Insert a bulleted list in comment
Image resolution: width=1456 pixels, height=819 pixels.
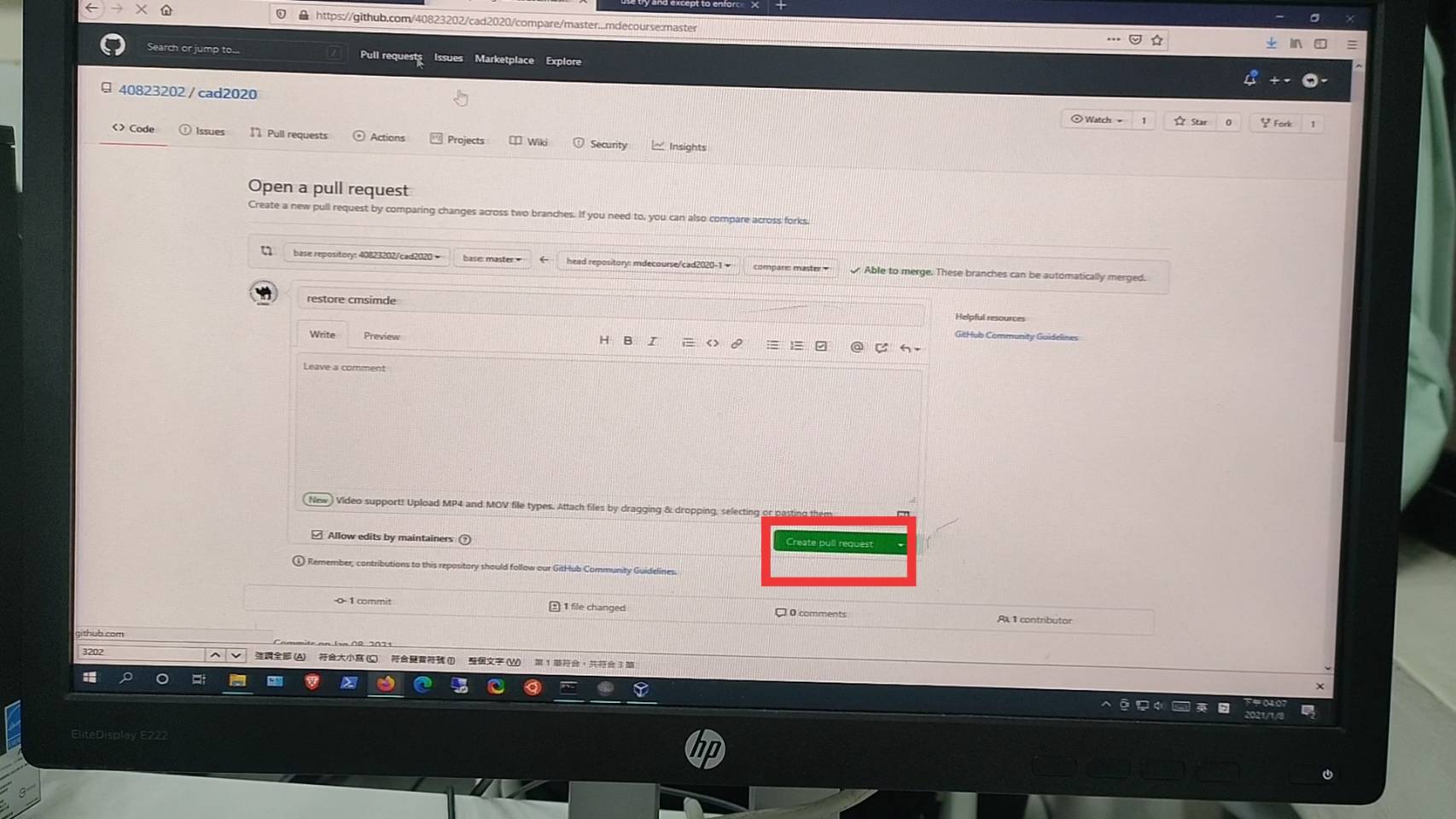[x=772, y=345]
